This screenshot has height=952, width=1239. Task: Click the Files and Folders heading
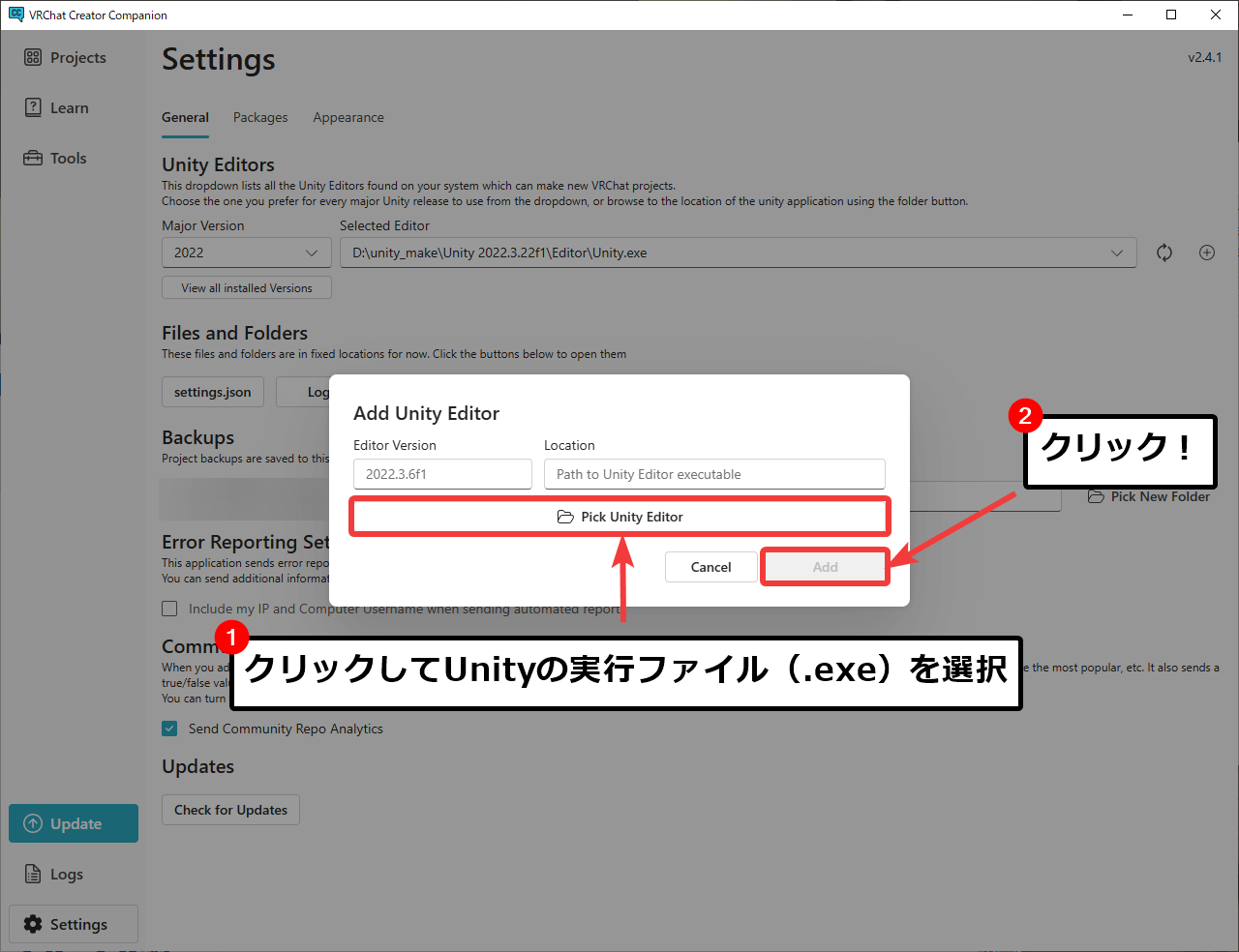[x=234, y=333]
